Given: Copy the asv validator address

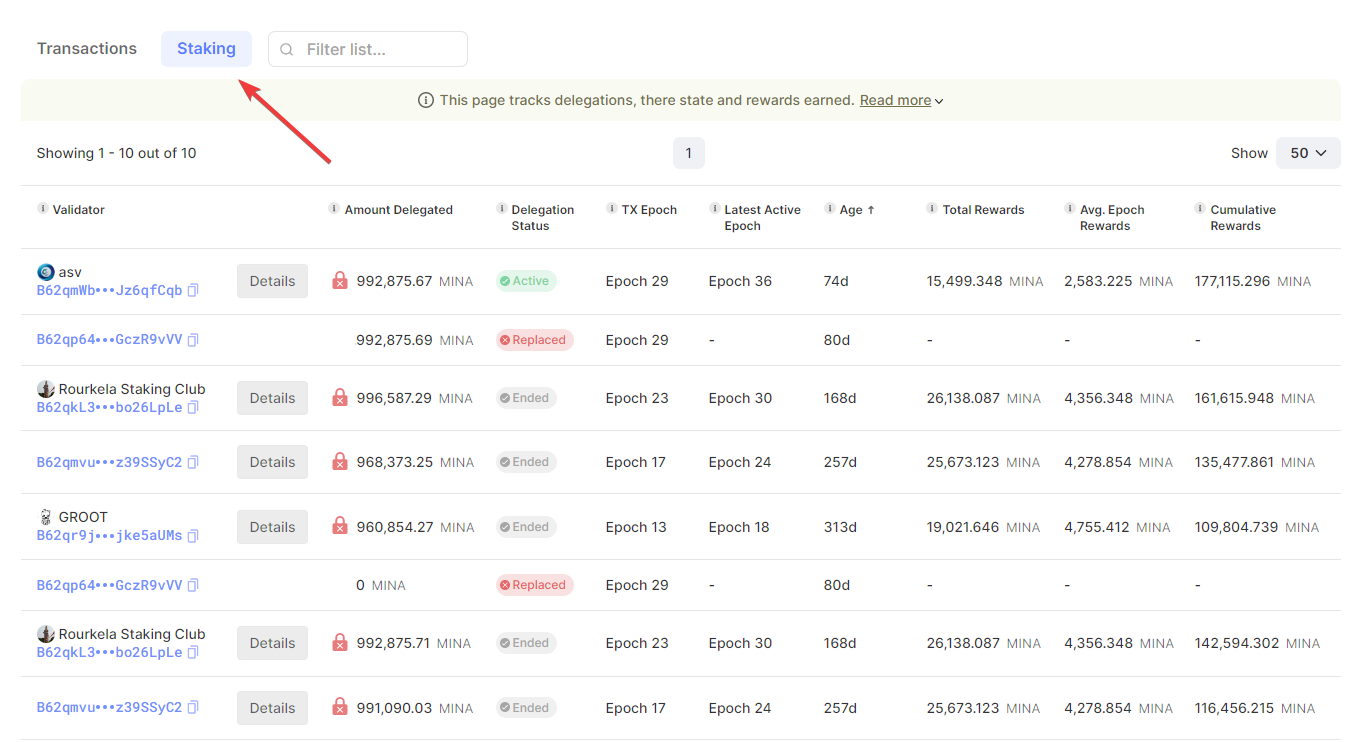Looking at the screenshot, I should [x=193, y=291].
